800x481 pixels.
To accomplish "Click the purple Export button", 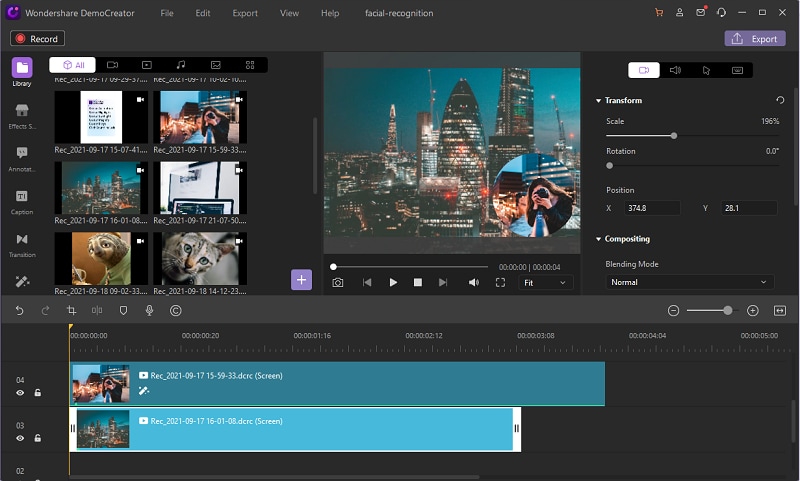I will 754,39.
